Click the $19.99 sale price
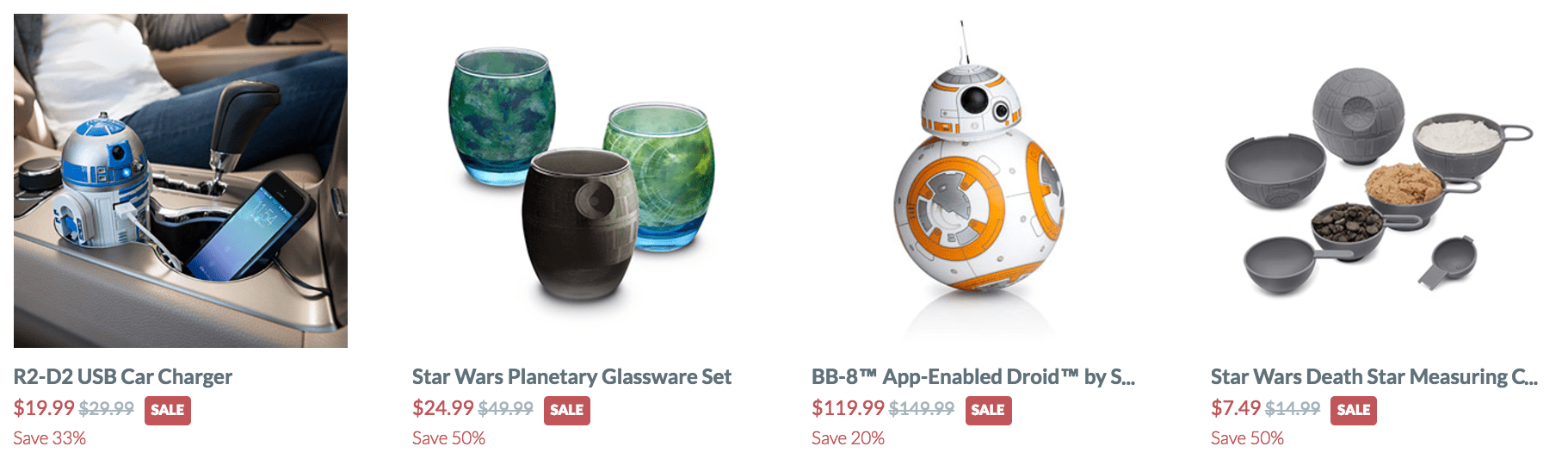Viewport: 1568px width, 465px height. pyautogui.click(x=44, y=408)
